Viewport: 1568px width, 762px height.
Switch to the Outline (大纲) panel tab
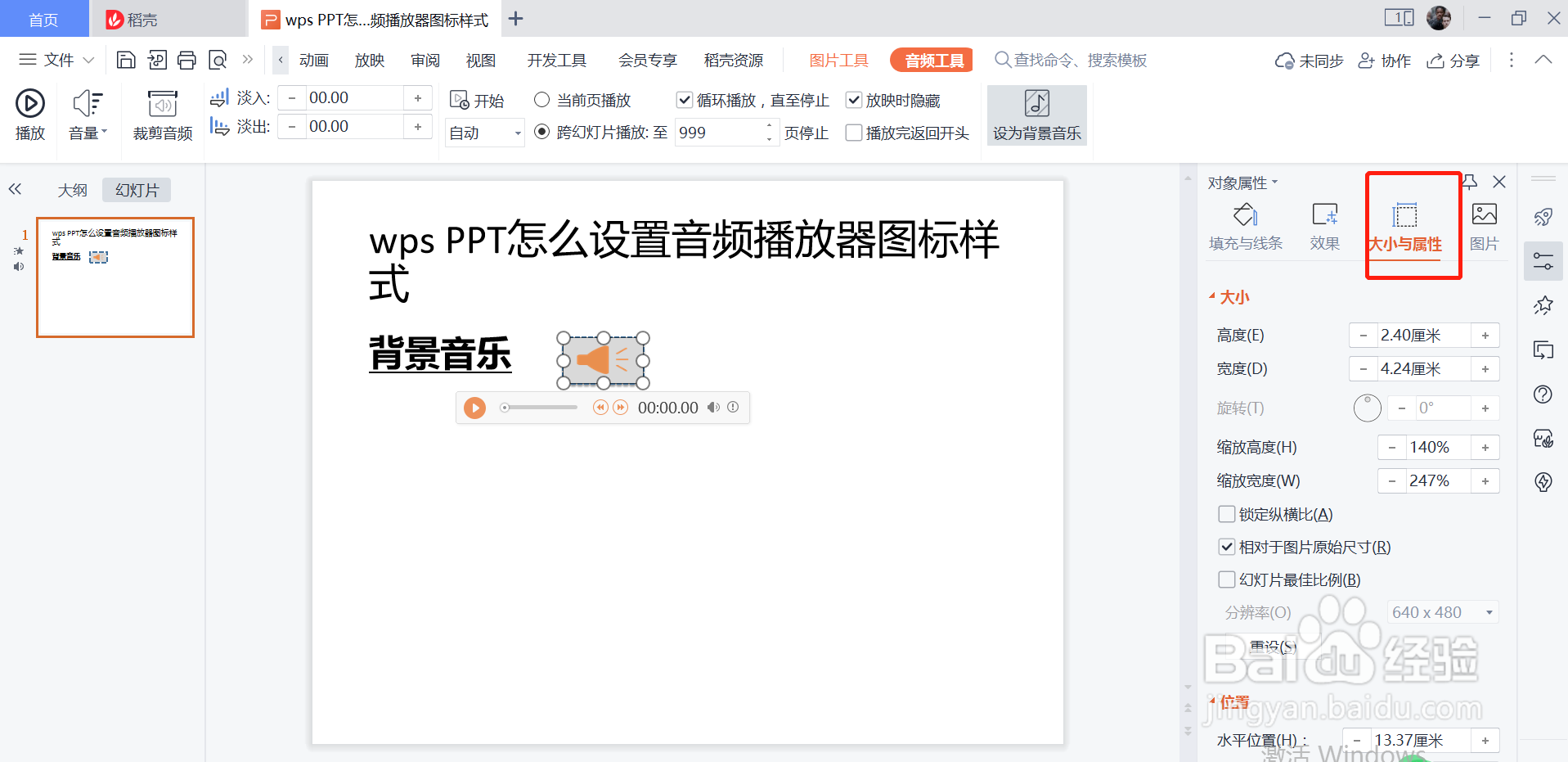[72, 190]
